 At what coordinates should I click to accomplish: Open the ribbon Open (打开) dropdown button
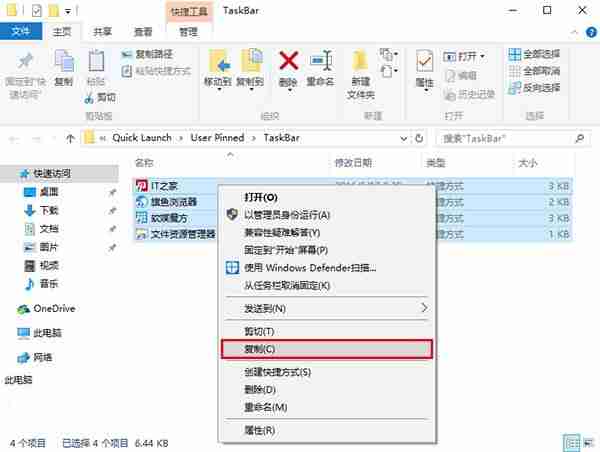tap(464, 57)
